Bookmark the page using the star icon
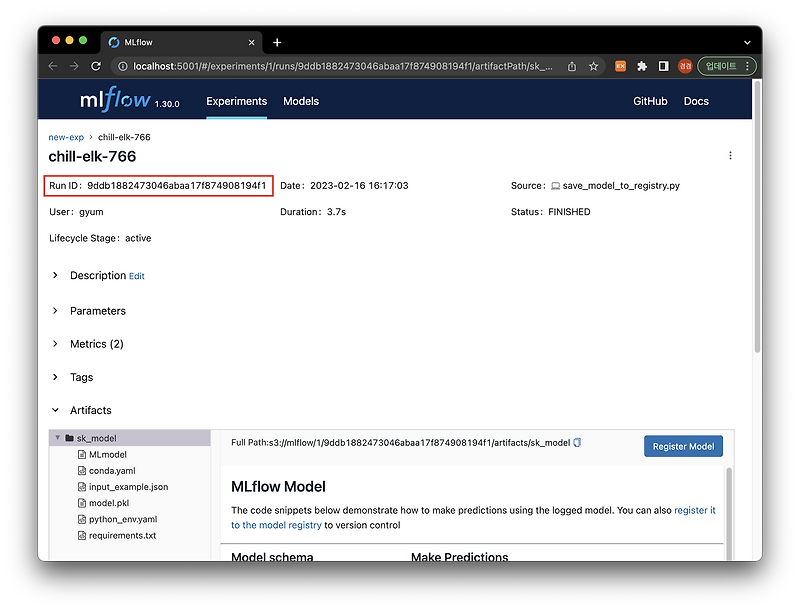 click(x=594, y=66)
